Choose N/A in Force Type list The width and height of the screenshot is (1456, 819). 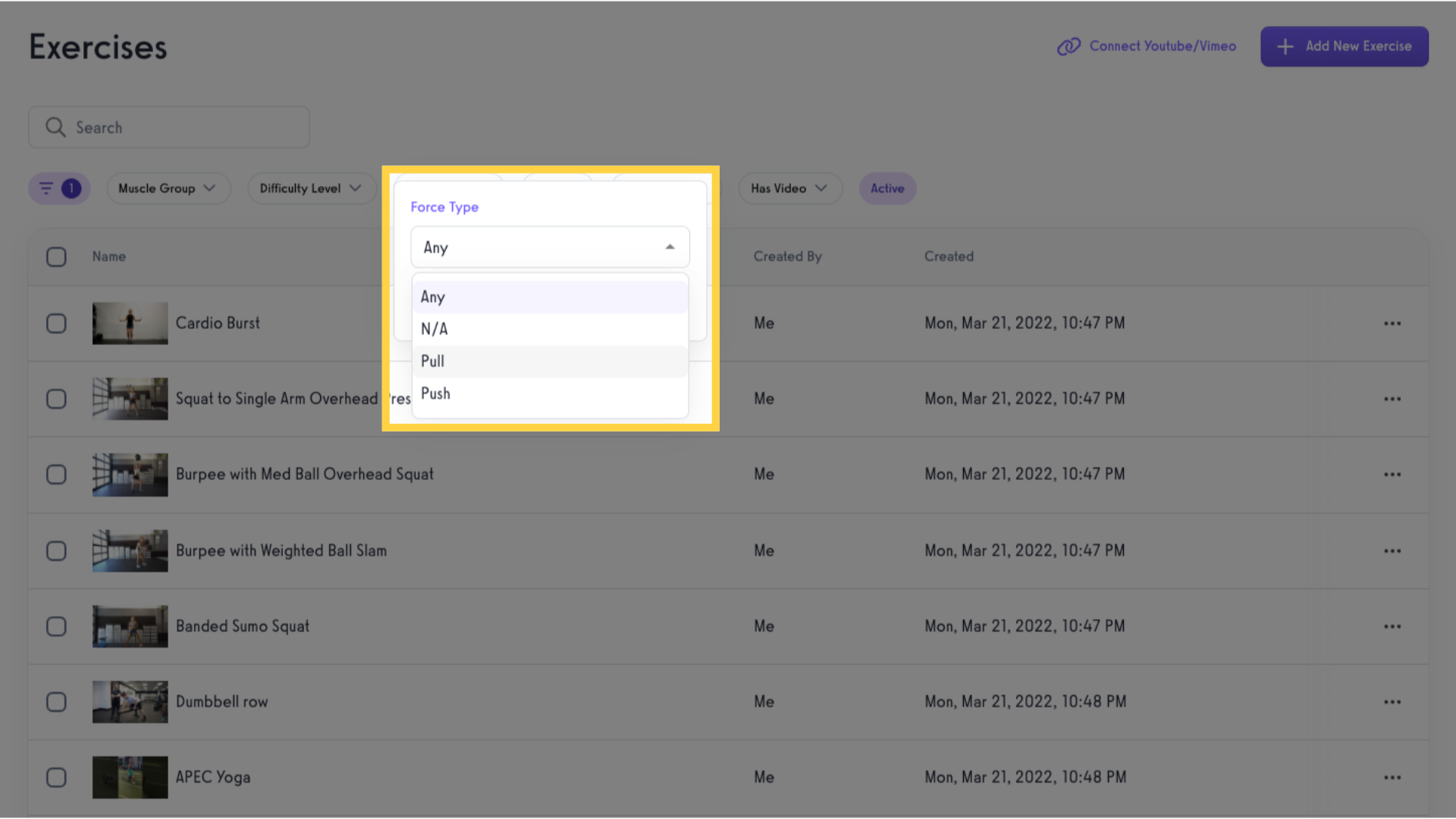[550, 329]
